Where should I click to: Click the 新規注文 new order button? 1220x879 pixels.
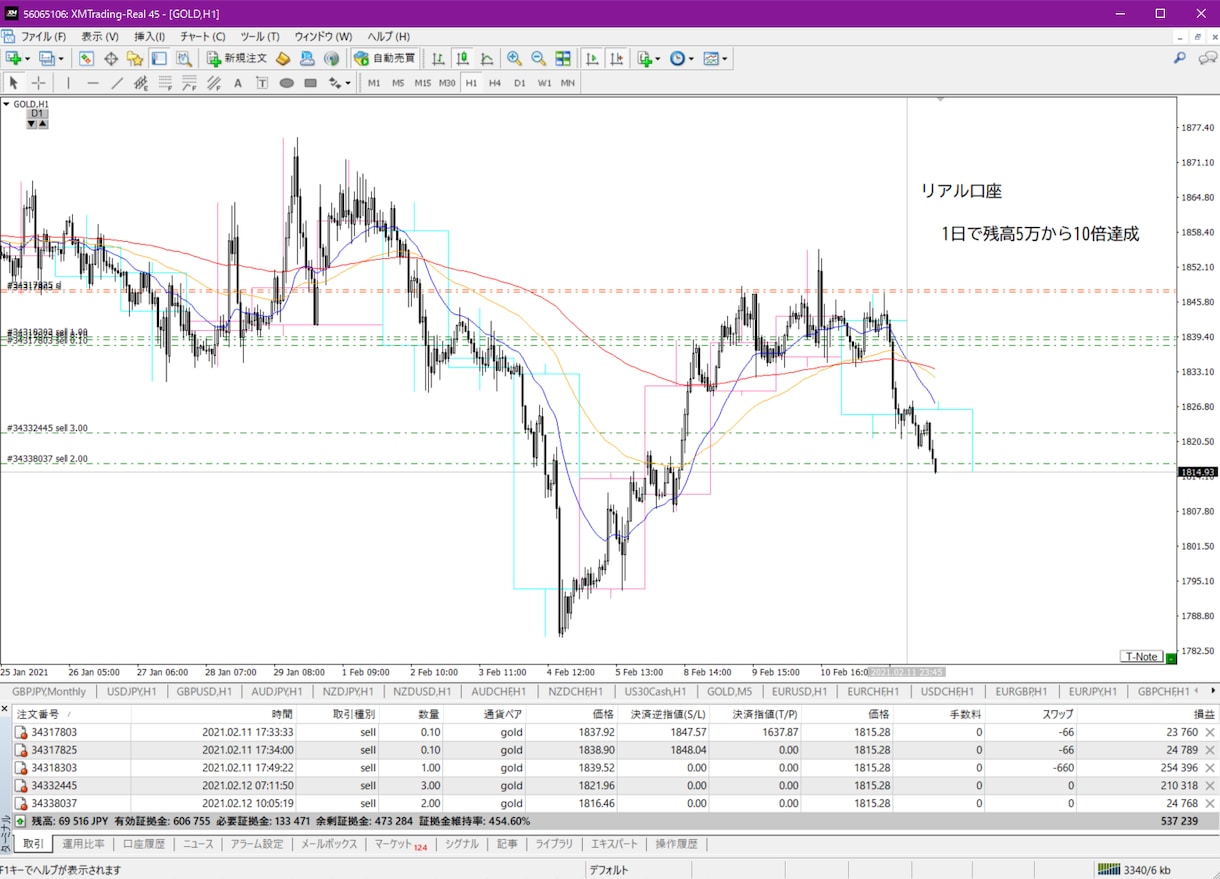click(x=237, y=59)
